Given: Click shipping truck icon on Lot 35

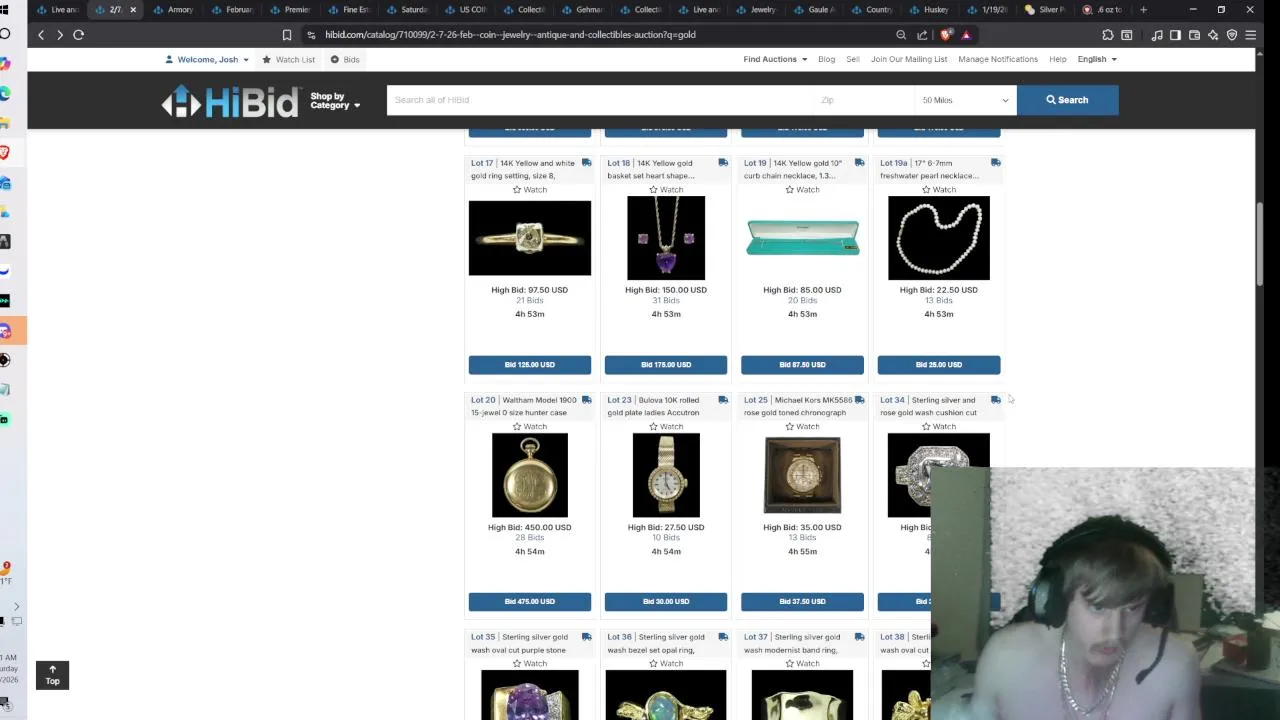Looking at the screenshot, I should coord(586,636).
